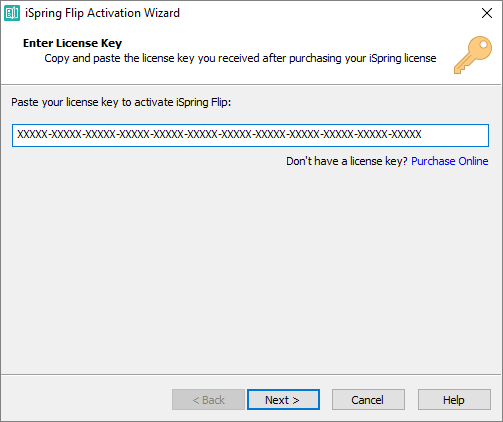Open Help for the activation wizard
The image size is (503, 422).
(x=454, y=399)
